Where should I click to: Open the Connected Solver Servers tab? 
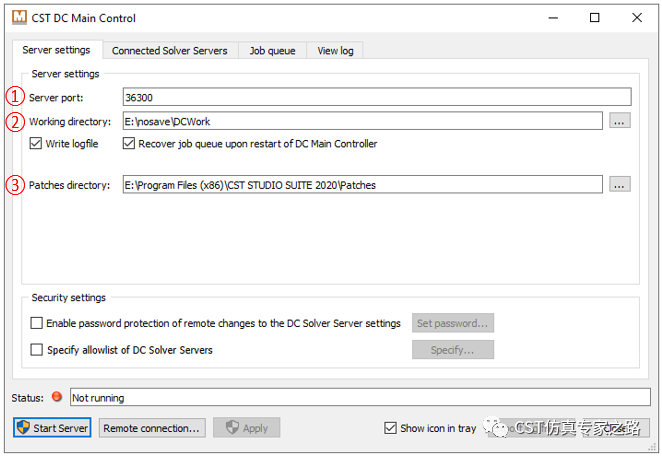coord(170,51)
